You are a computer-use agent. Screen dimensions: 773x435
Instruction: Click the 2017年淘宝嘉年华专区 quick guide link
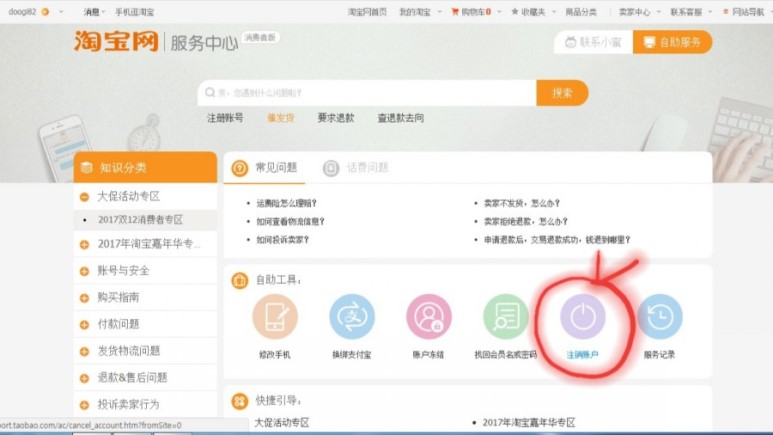point(528,423)
